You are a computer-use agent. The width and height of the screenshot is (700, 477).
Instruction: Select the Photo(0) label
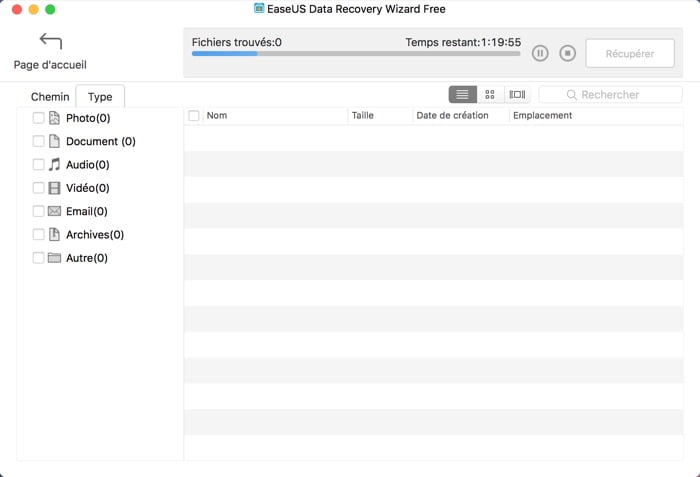[88, 118]
